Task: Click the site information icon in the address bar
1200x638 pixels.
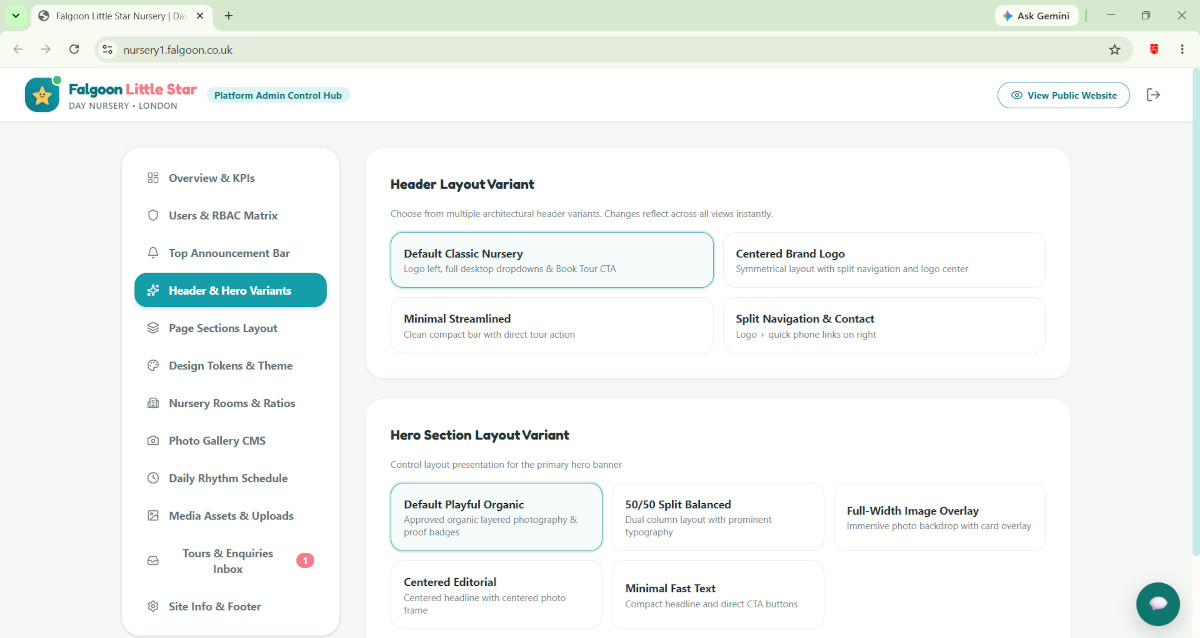Action: point(108,49)
